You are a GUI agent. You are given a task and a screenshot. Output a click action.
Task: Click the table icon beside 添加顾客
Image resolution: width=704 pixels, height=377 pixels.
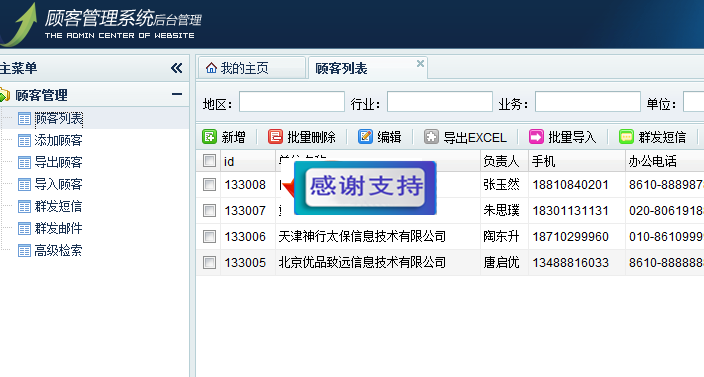click(24, 140)
